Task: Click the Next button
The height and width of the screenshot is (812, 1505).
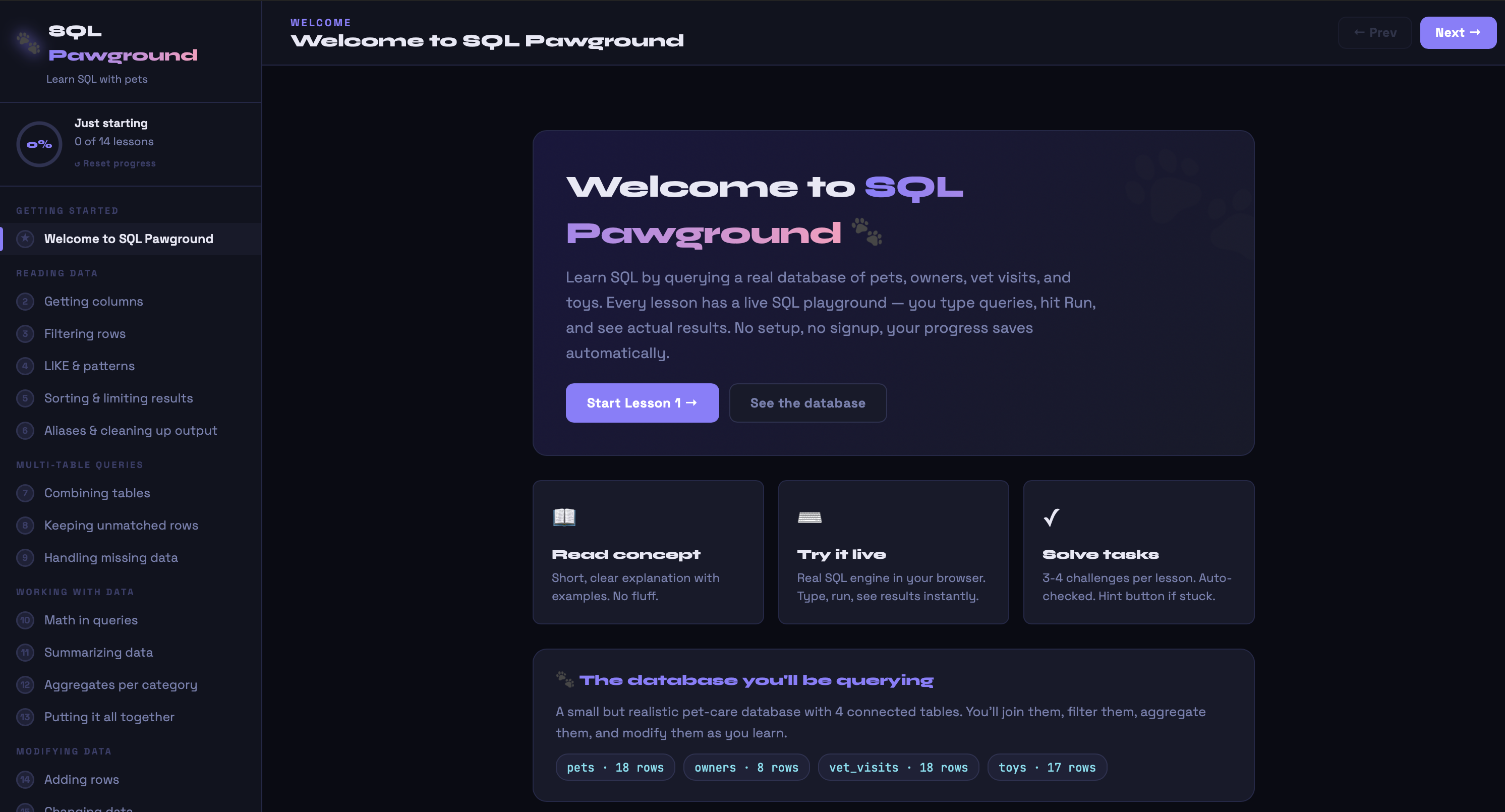Action: click(x=1458, y=33)
